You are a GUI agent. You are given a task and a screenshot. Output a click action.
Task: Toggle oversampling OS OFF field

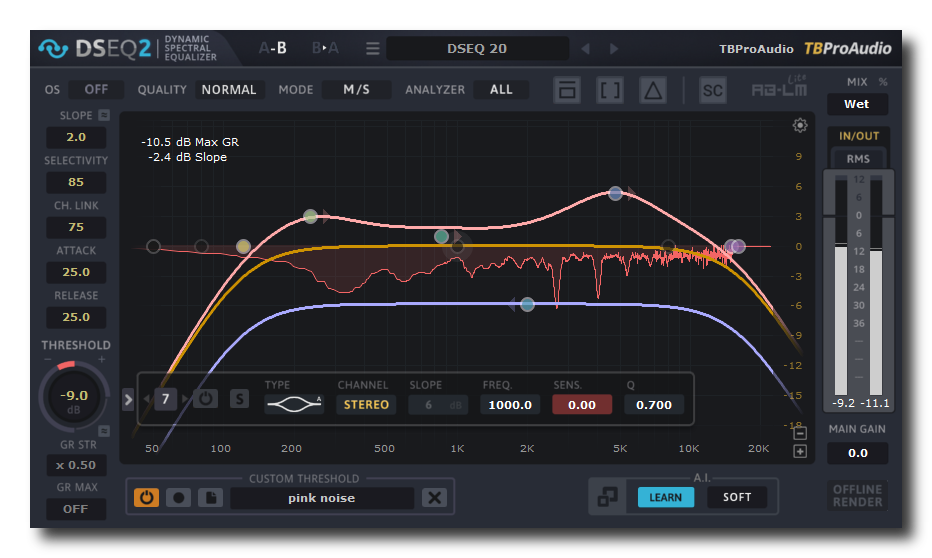pyautogui.click(x=96, y=90)
